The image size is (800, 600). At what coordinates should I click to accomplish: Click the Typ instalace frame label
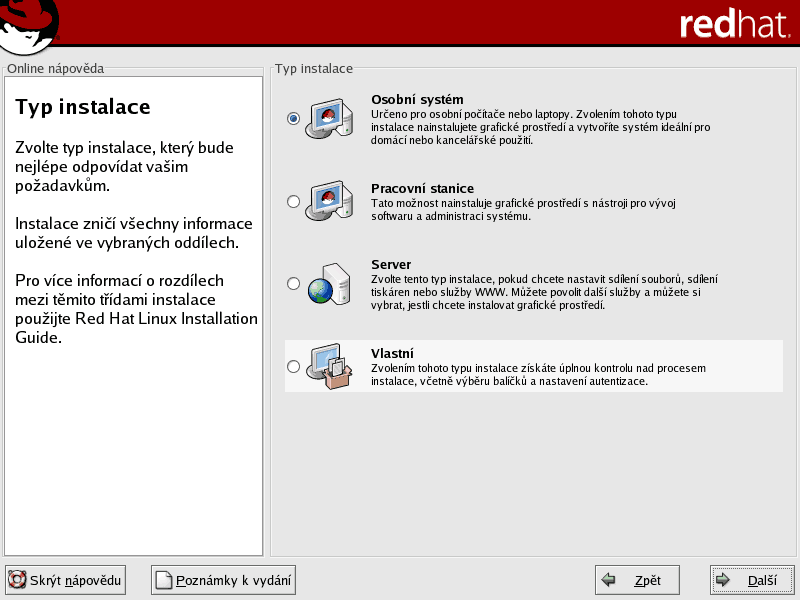[314, 68]
